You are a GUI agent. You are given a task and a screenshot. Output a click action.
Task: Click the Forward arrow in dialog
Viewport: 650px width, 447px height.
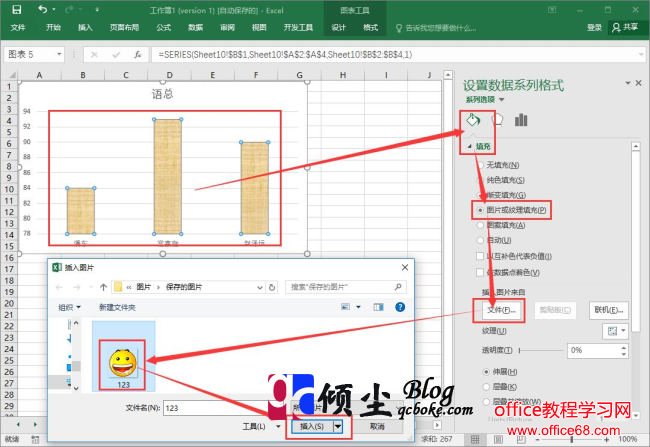point(77,287)
